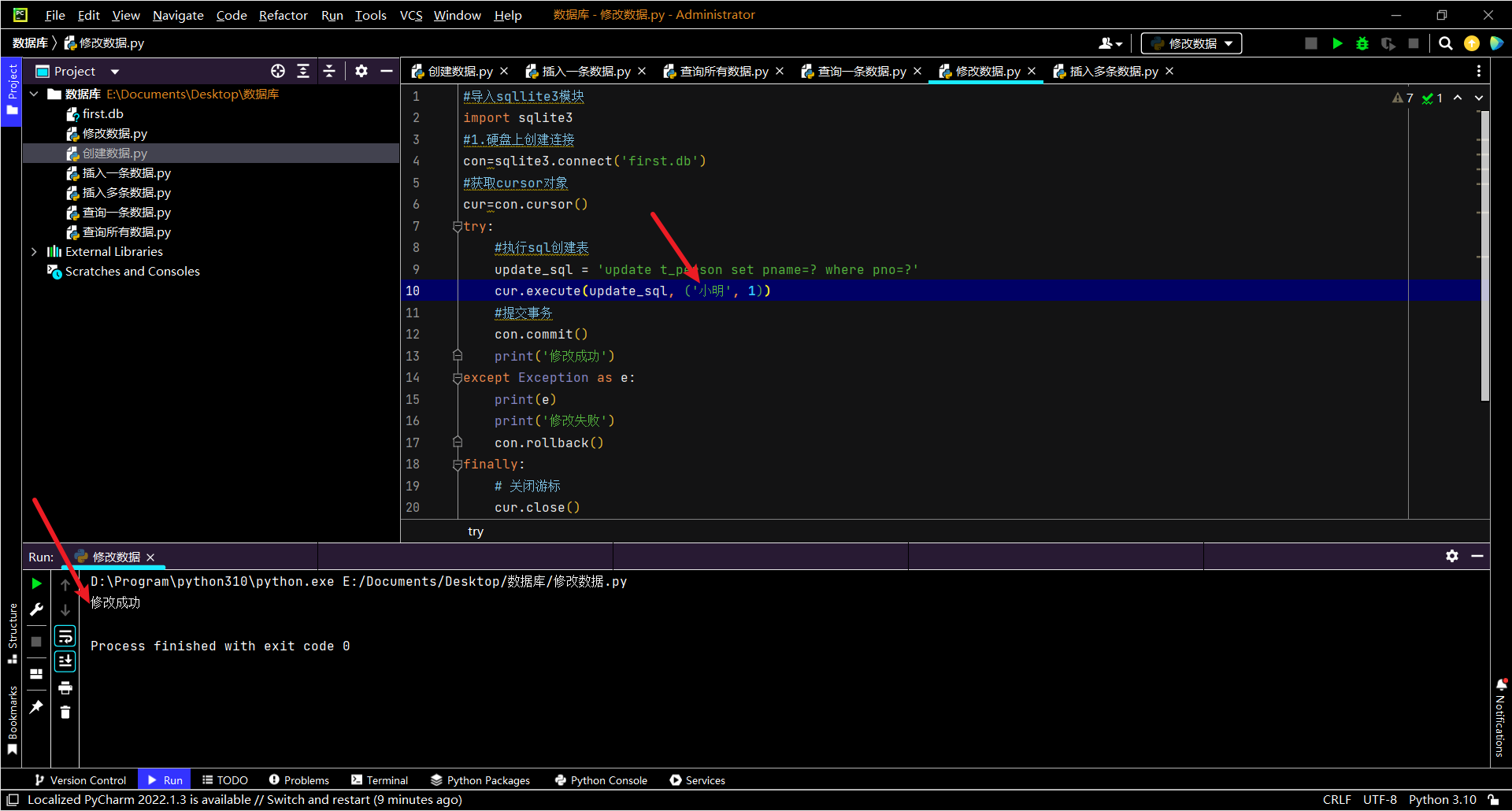Expand the External Libraries tree node
The width and height of the screenshot is (1512, 811).
(x=34, y=251)
